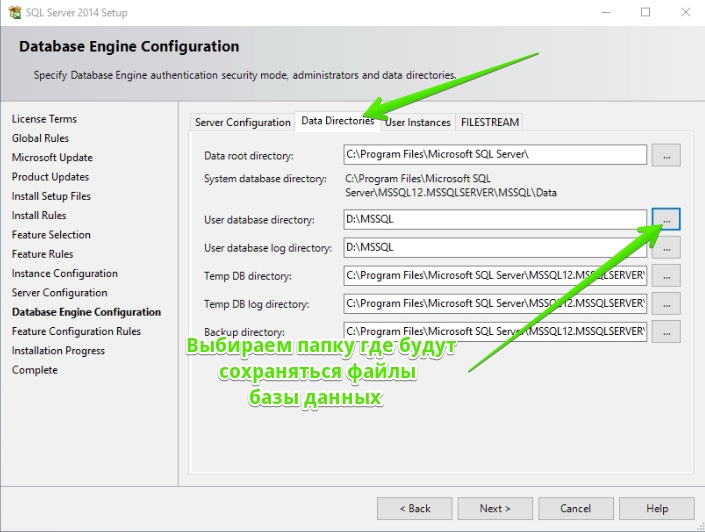Select the FILESTREAM tab
705x532 pixels.
(490, 122)
